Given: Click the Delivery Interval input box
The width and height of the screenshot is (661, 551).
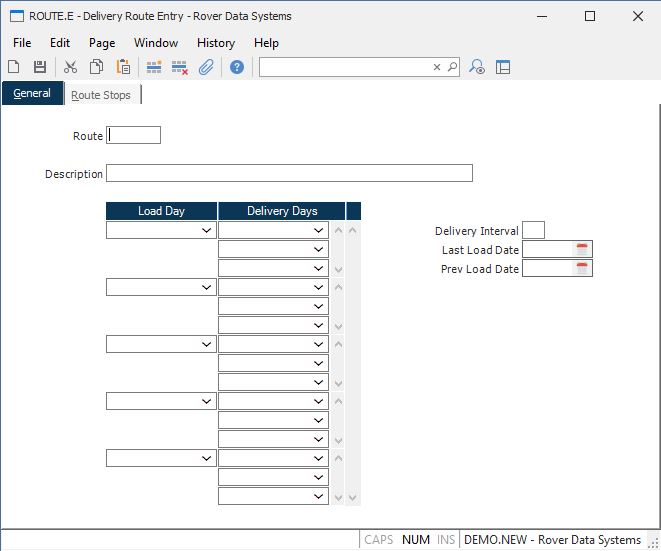Looking at the screenshot, I should click(533, 230).
